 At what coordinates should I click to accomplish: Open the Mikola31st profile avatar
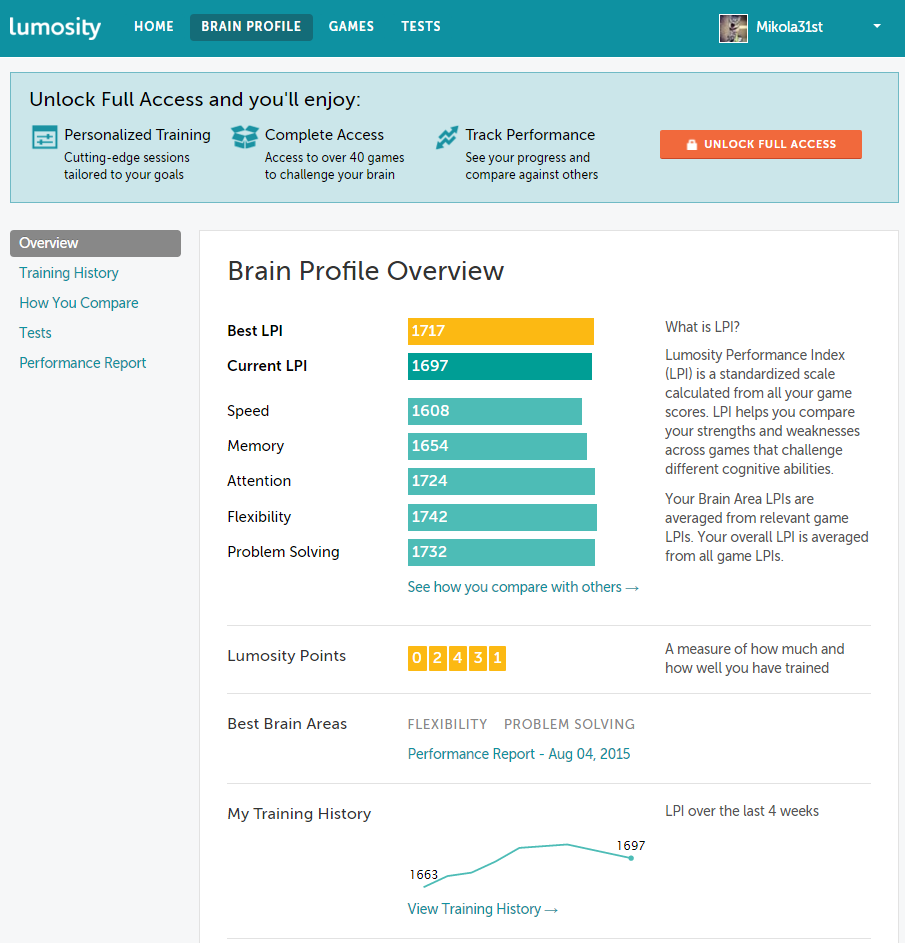click(x=733, y=28)
